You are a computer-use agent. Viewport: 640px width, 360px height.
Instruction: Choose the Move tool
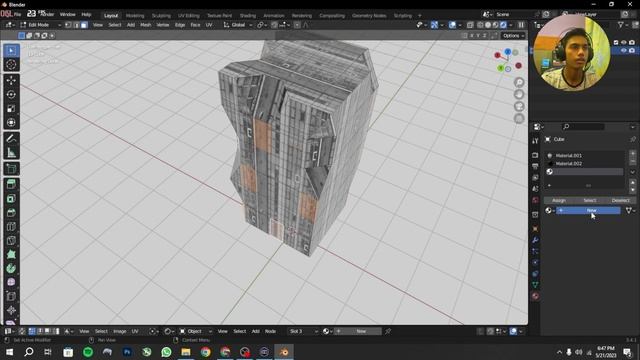11,80
